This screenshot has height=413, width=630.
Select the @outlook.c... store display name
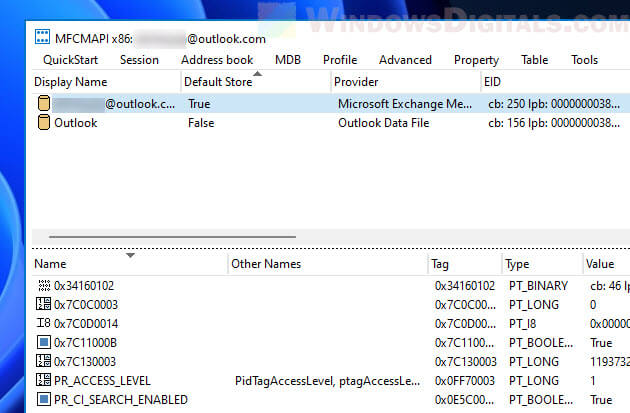pyautogui.click(x=114, y=104)
